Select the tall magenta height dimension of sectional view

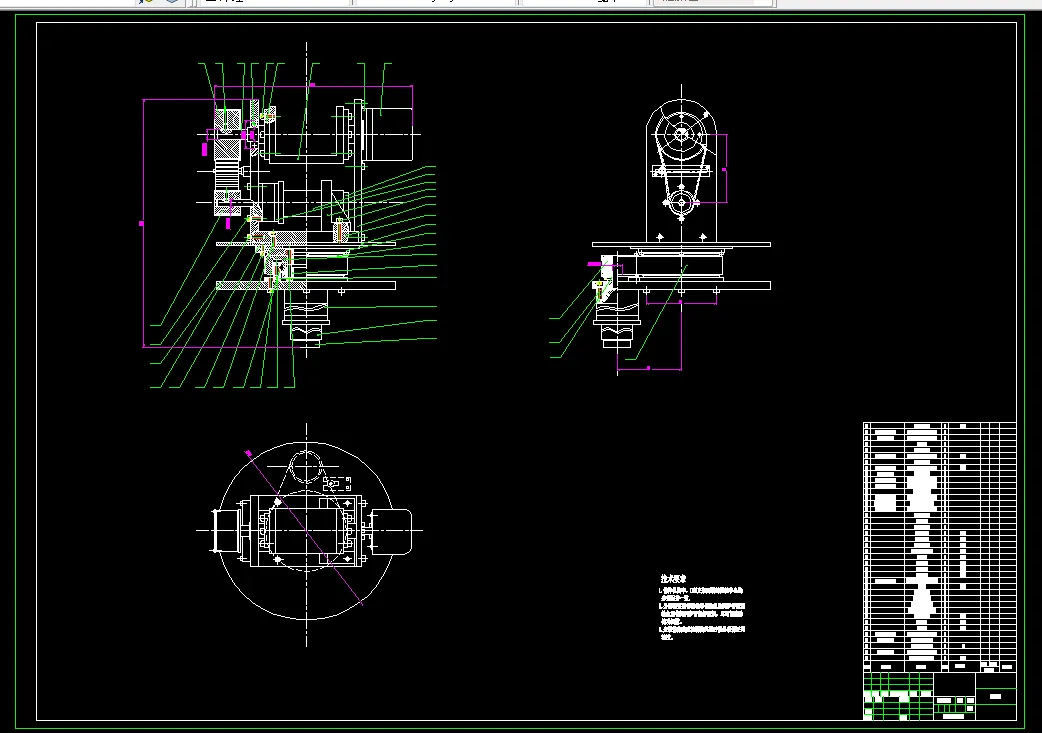142,223
